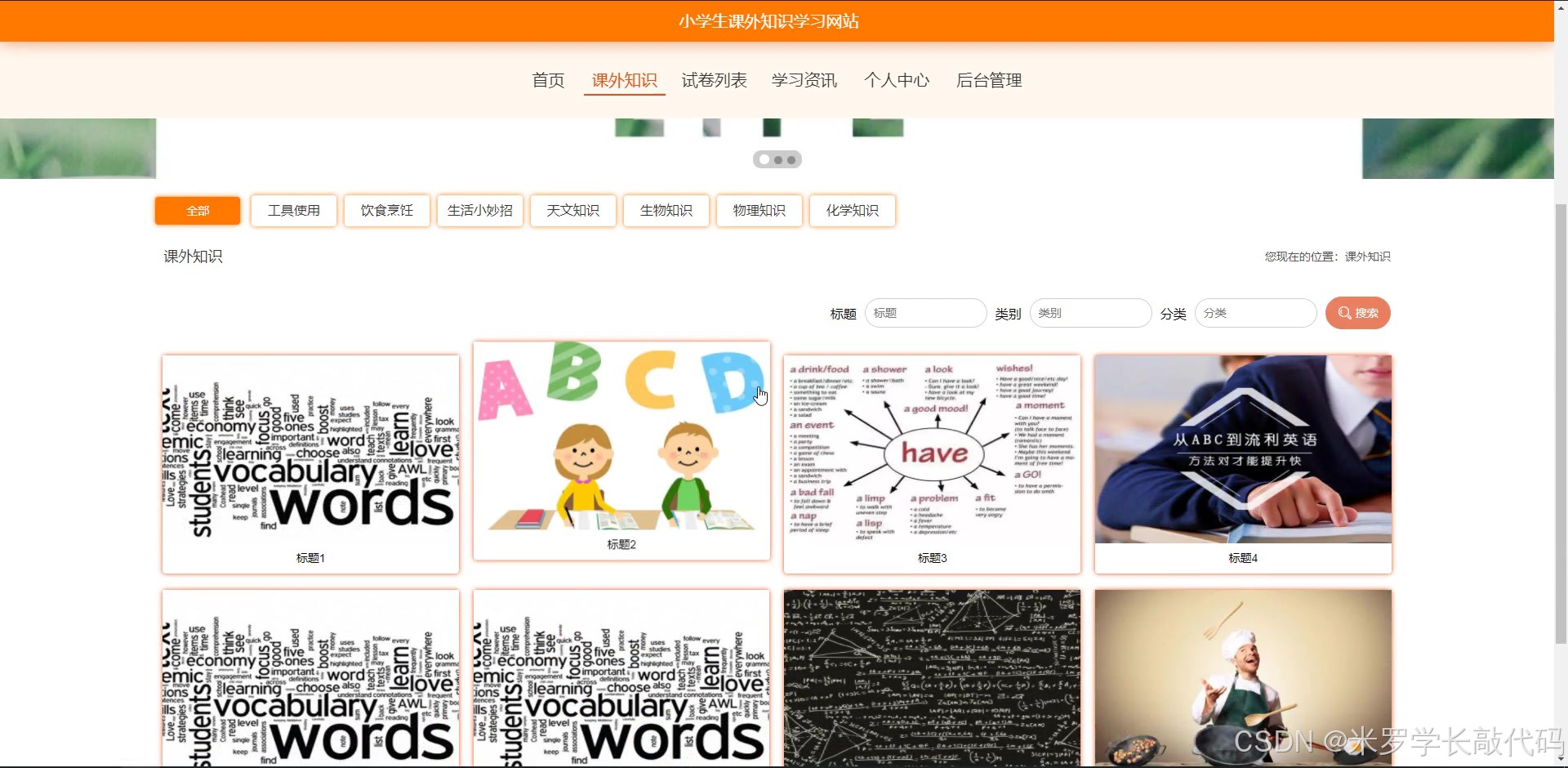Viewport: 1568px width, 768px height.
Task: Filter by 饮食烹饪 category
Action: click(386, 210)
